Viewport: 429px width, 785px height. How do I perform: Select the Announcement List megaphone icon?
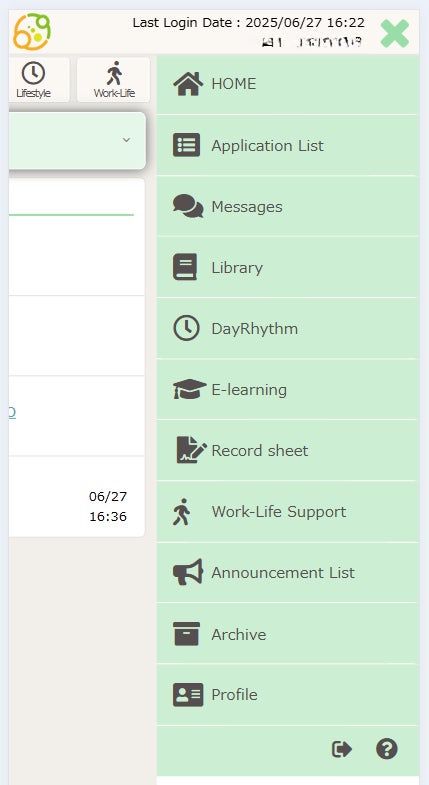(x=188, y=572)
